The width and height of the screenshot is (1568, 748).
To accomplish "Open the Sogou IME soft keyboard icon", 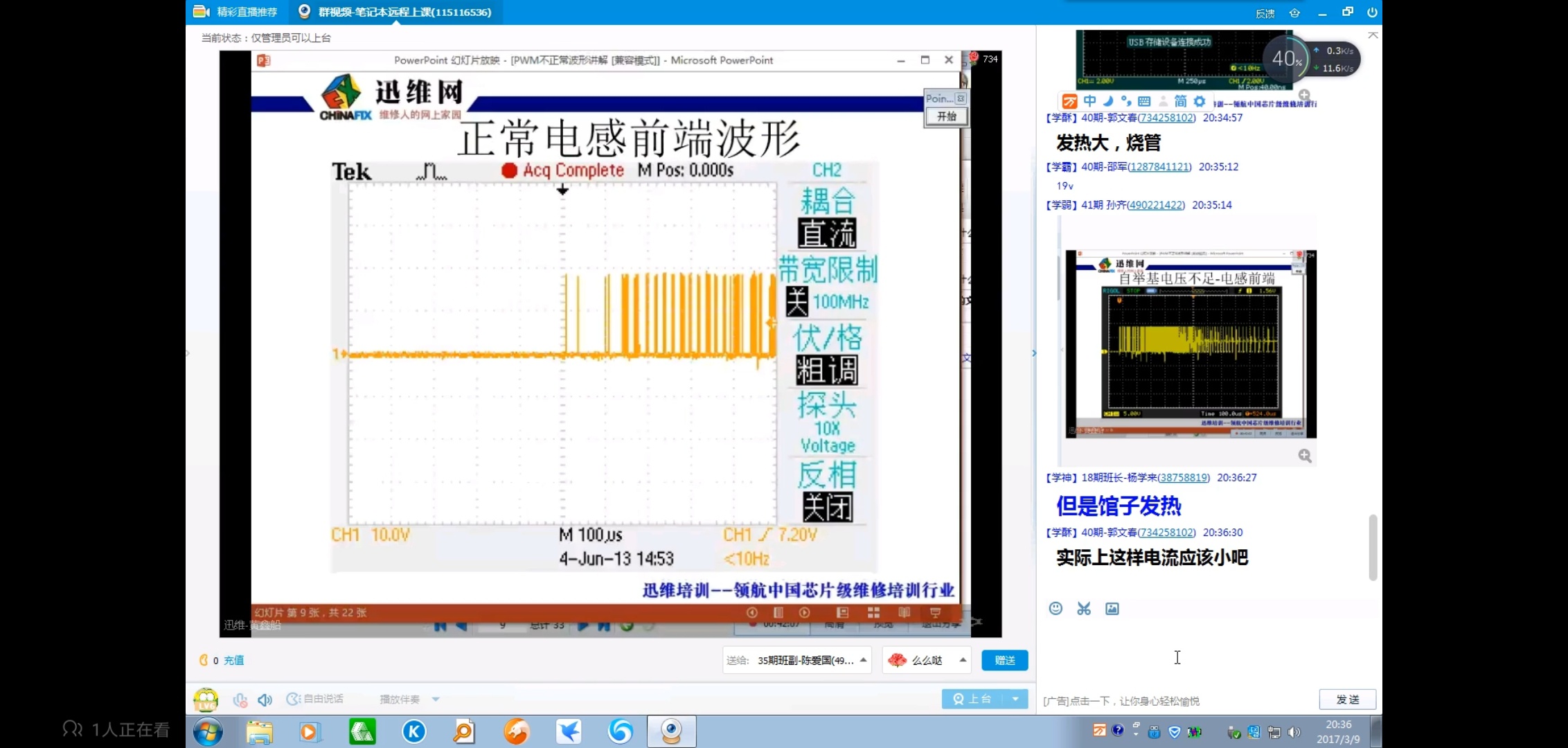I will click(1144, 101).
